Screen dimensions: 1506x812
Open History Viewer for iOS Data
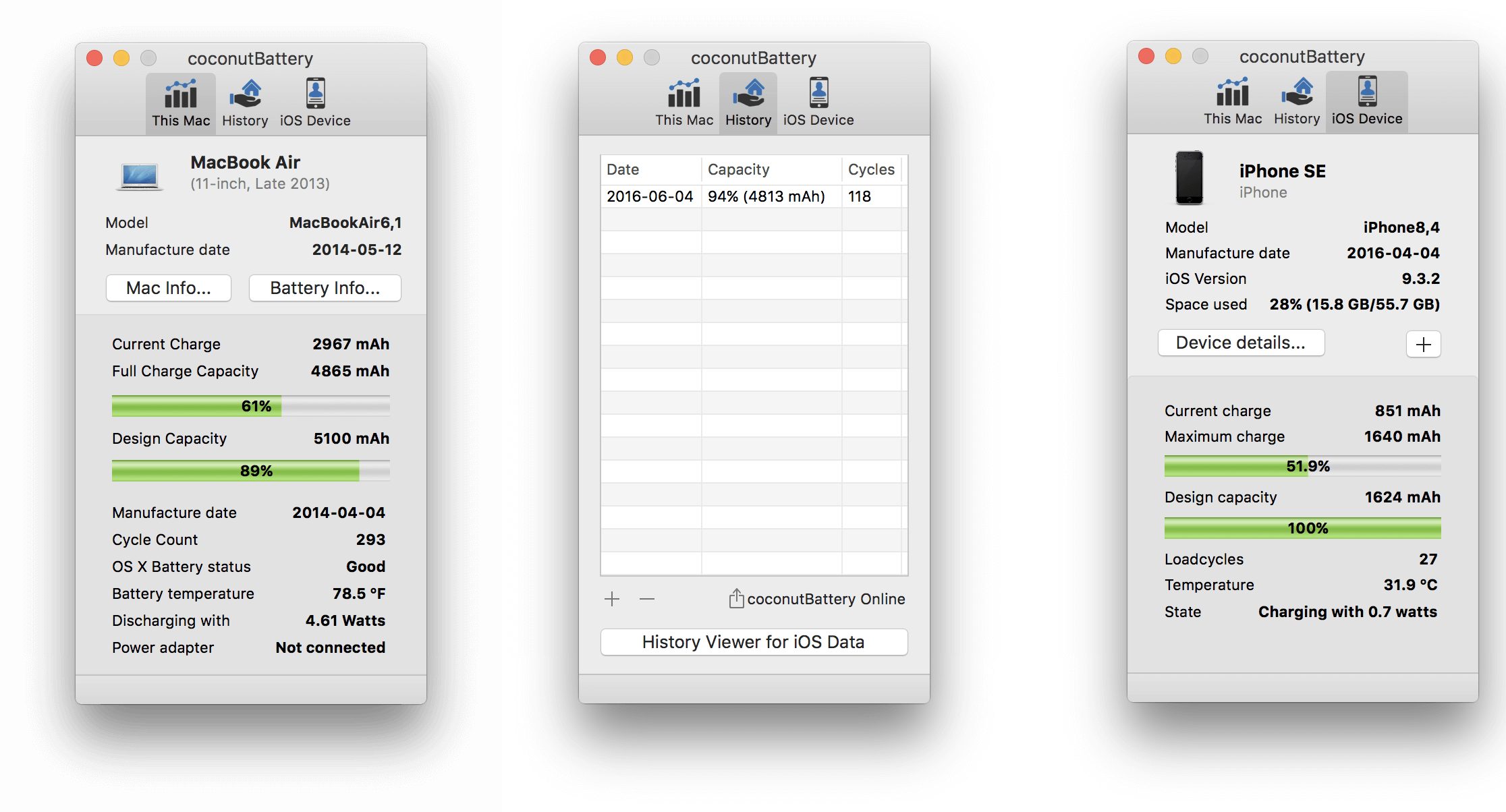tap(754, 642)
